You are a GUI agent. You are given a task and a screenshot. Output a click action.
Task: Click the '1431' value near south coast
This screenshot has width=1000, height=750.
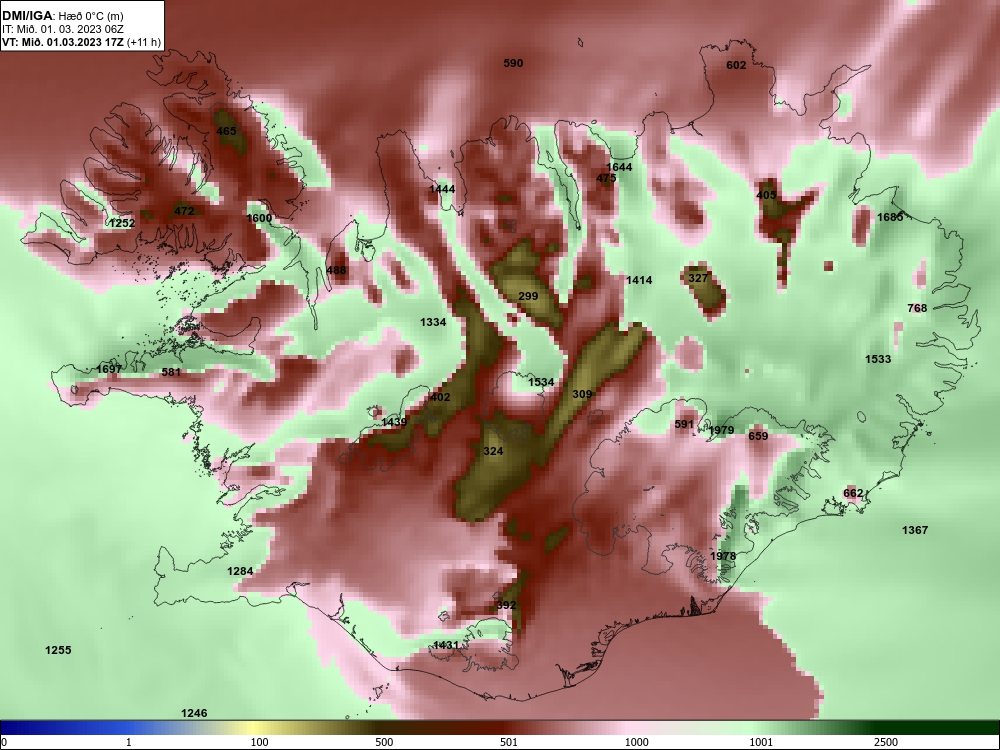coord(446,645)
